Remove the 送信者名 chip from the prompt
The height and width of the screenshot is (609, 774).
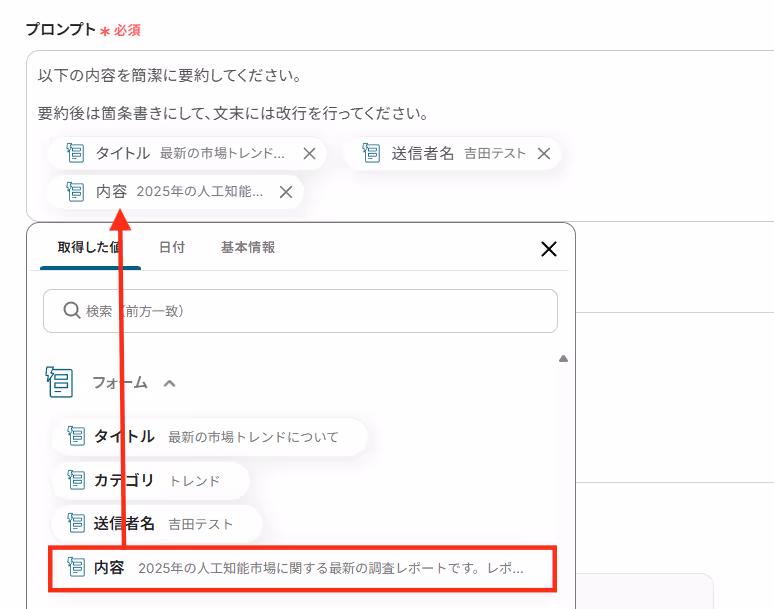[x=544, y=153]
